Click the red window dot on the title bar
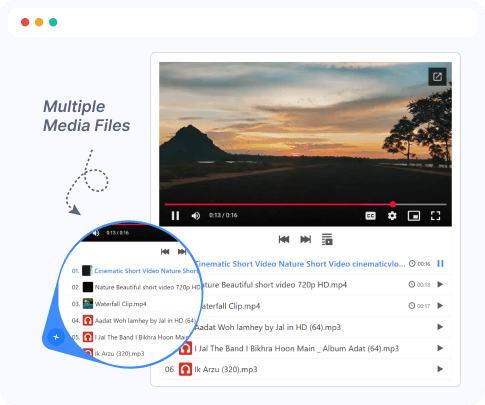 click(25, 22)
